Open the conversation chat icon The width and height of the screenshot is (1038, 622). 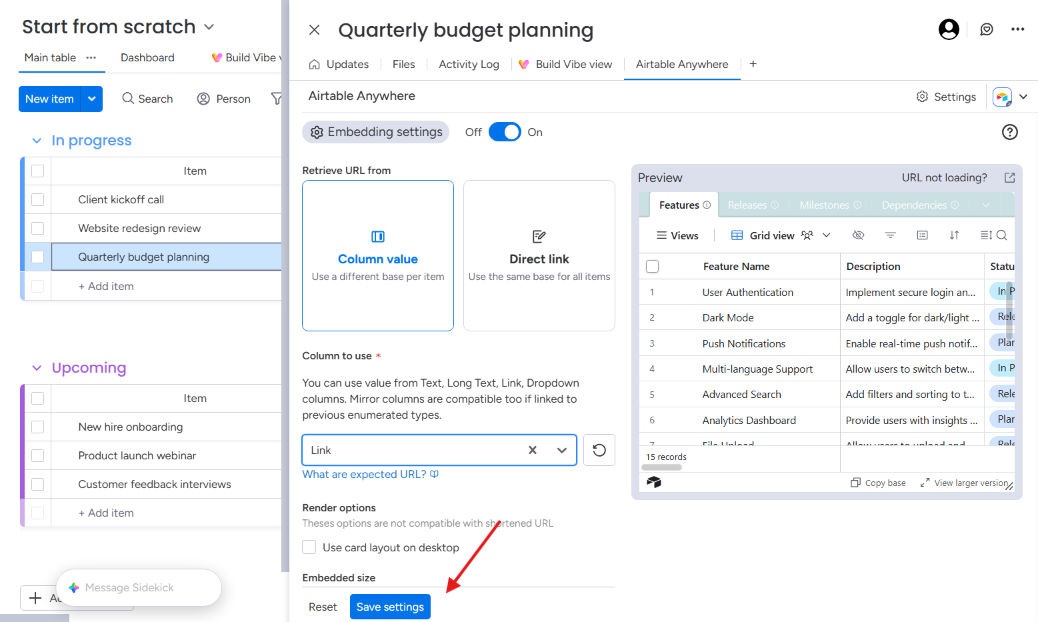click(986, 29)
